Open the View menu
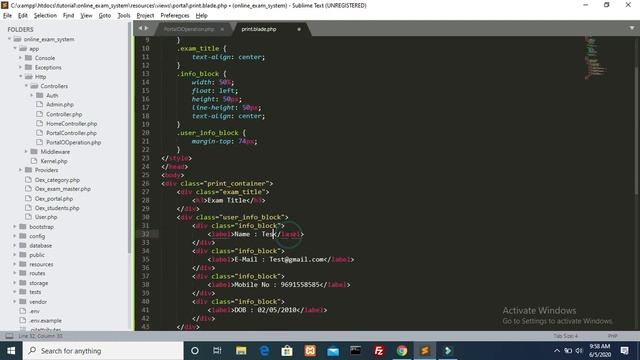Image resolution: width=640 pixels, height=360 pixels. (86, 16)
